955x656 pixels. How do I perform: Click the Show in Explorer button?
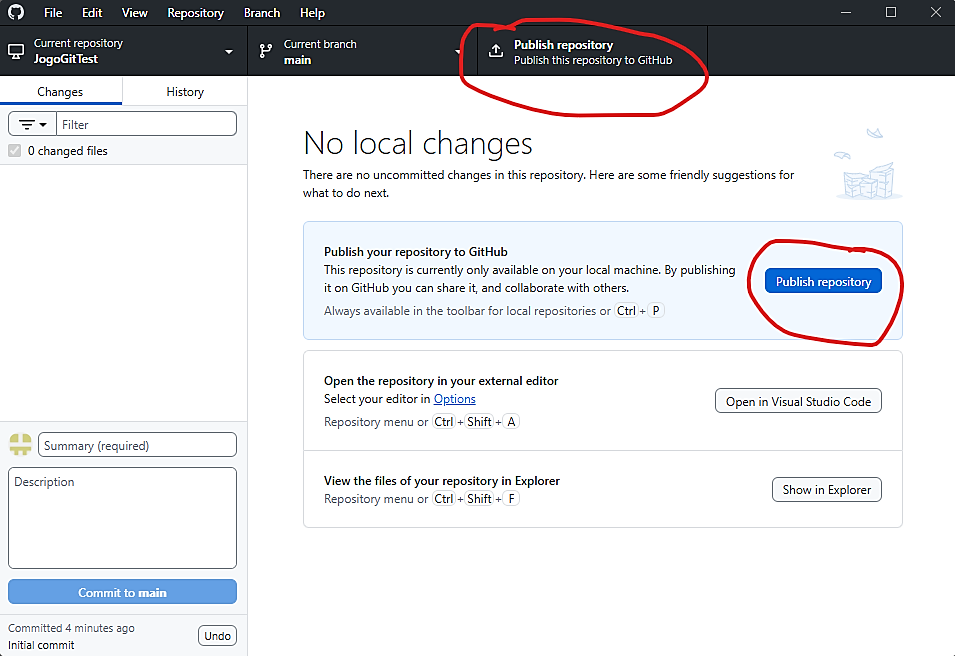pyautogui.click(x=826, y=490)
